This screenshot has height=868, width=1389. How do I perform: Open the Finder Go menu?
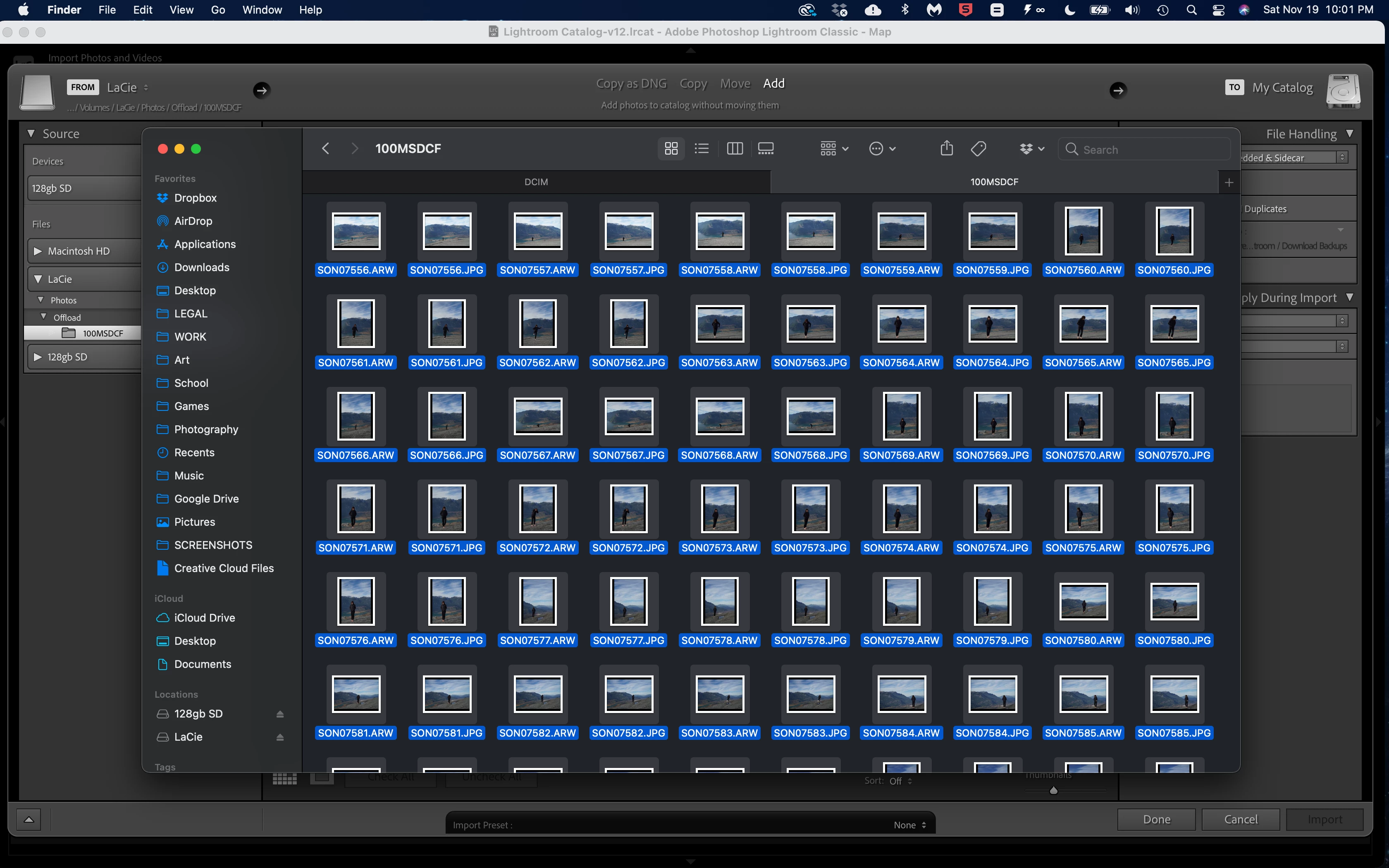point(217,10)
